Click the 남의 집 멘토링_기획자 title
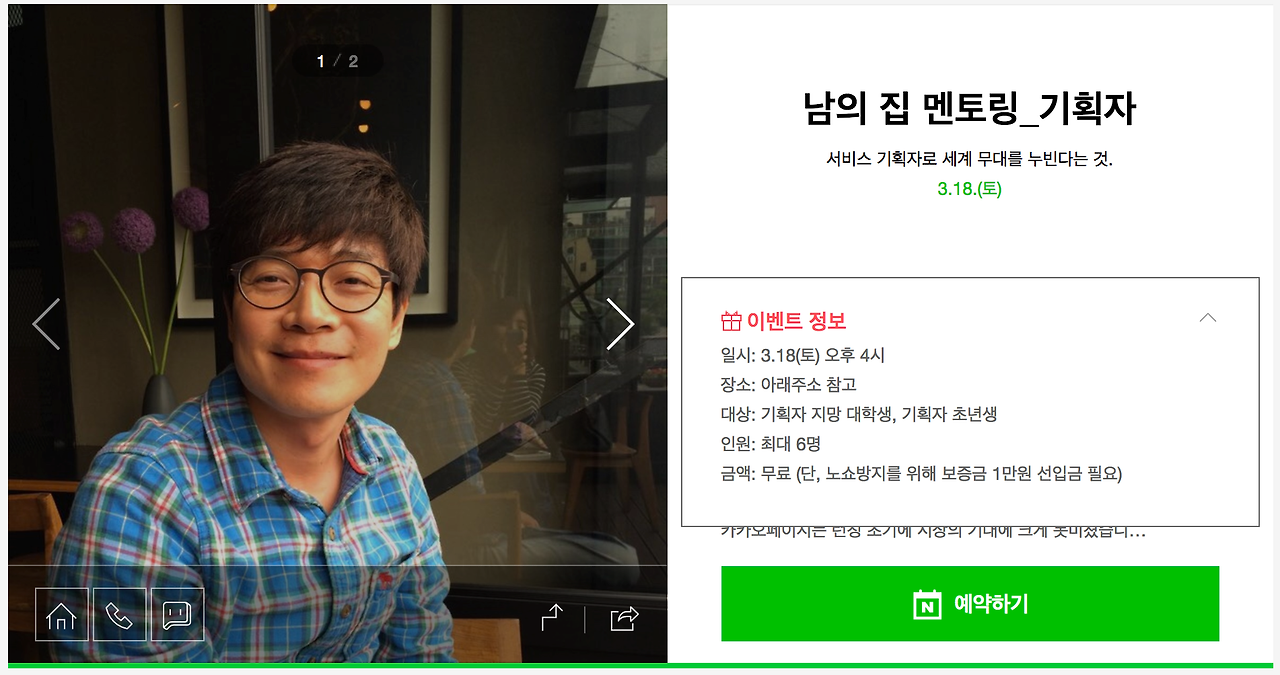 click(970, 108)
